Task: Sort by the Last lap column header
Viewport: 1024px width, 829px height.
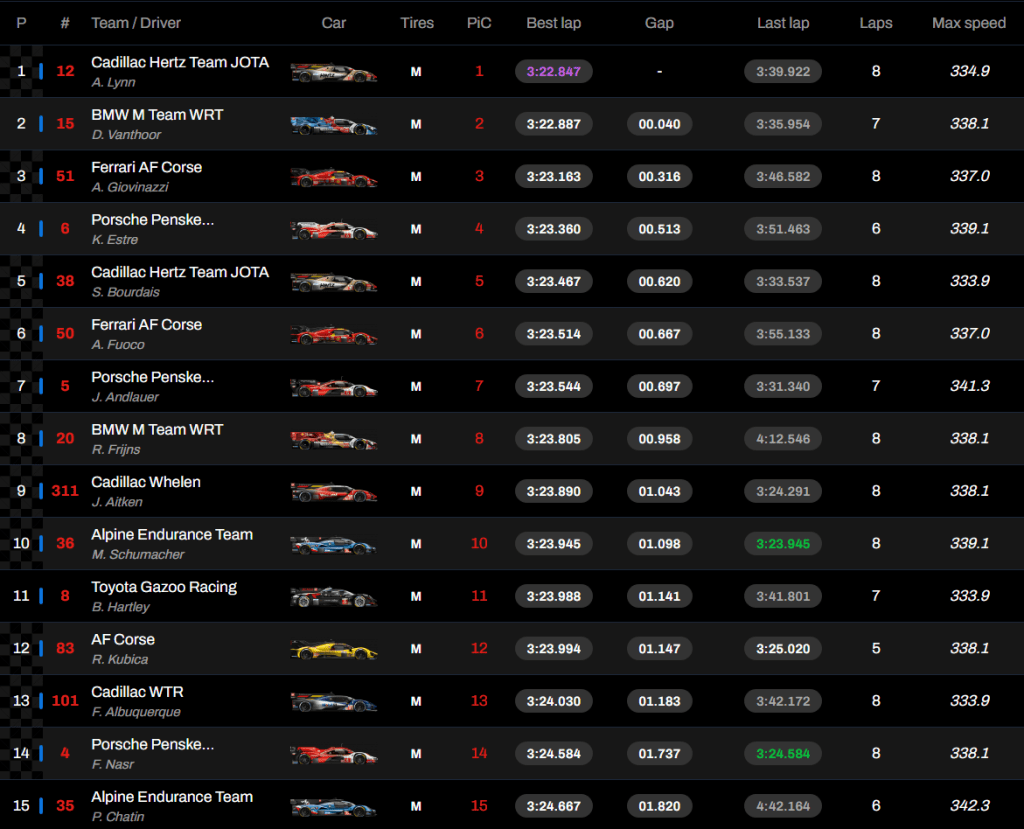Action: pos(783,23)
